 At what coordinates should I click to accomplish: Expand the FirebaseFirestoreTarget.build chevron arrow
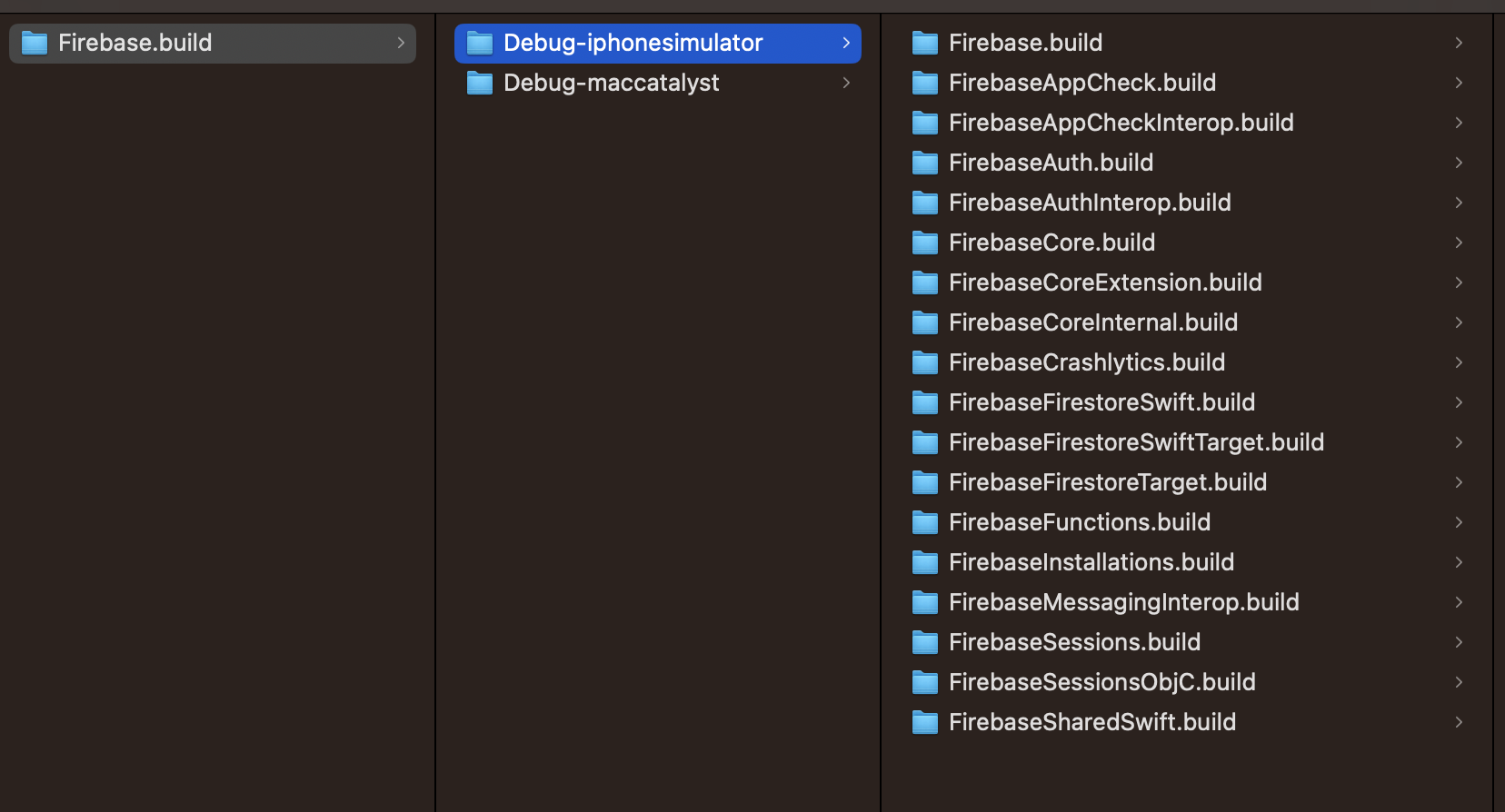click(1459, 482)
